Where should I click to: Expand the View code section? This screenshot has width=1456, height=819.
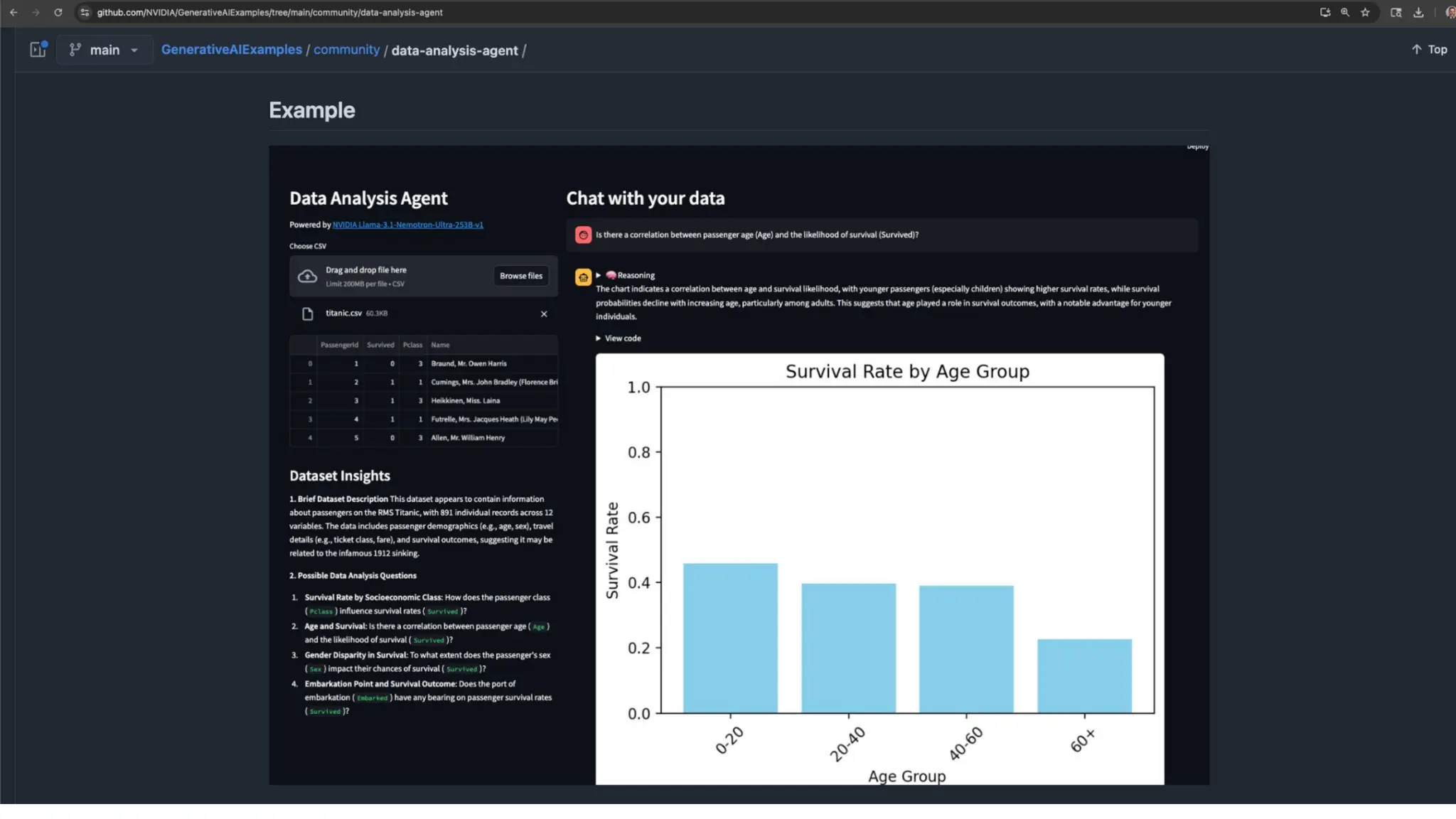point(619,338)
